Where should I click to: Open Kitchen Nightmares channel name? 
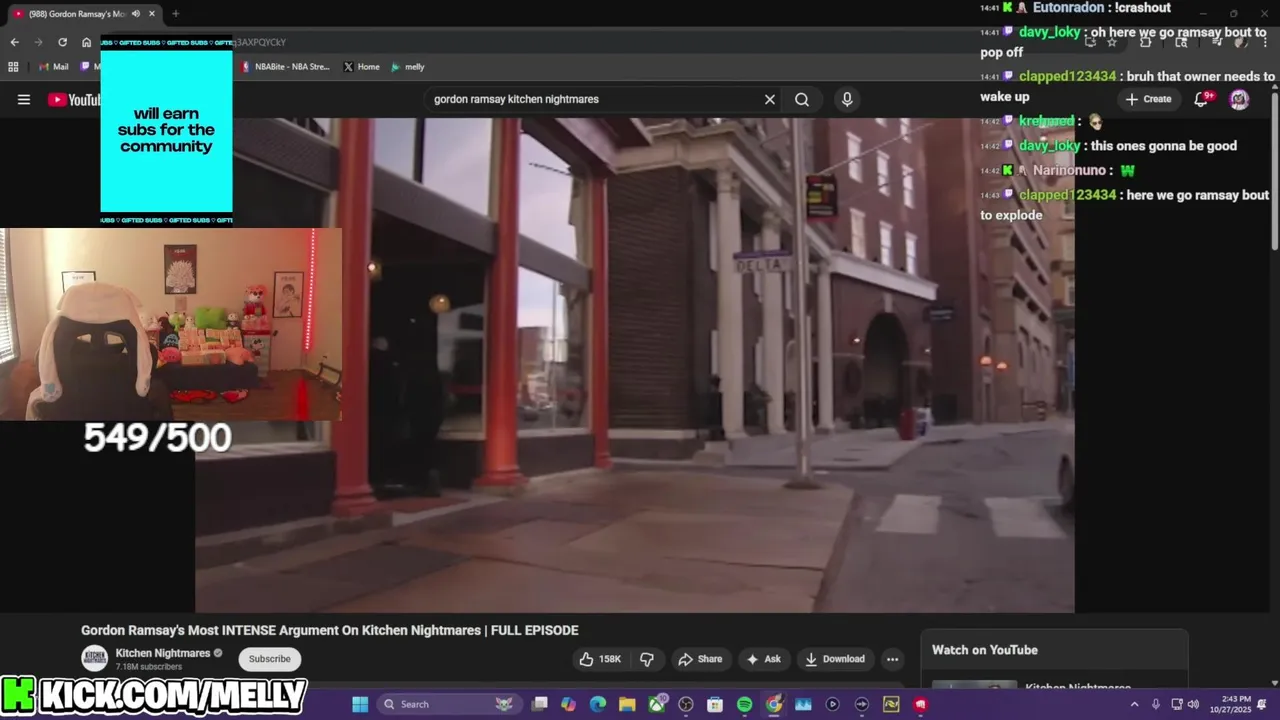coord(163,653)
